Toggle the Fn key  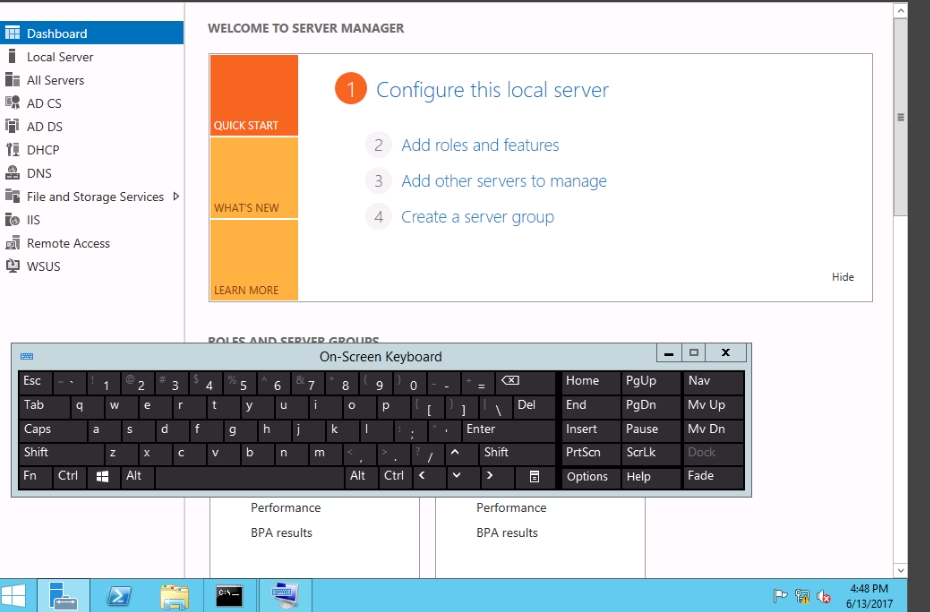click(x=36, y=477)
